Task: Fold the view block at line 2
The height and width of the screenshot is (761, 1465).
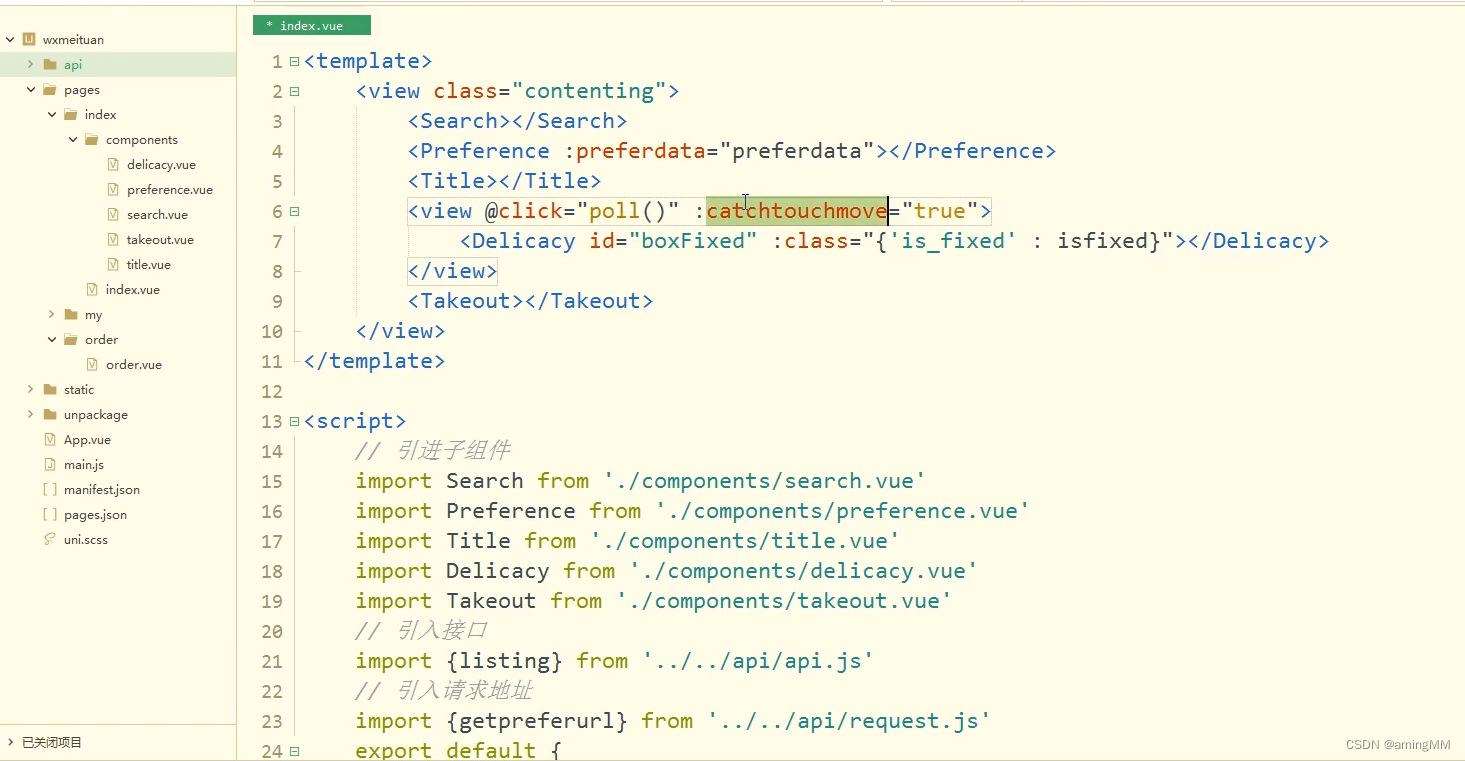Action: (294, 91)
